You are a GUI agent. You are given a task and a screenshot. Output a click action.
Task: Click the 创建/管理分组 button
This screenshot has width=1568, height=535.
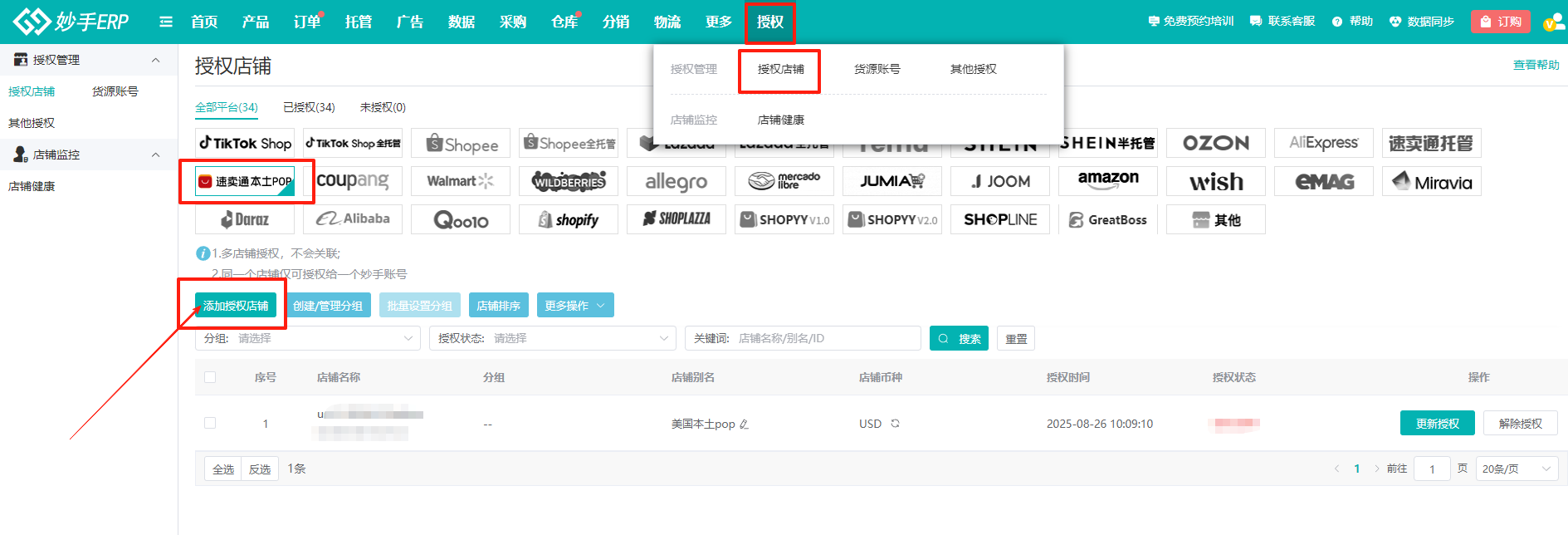click(328, 306)
